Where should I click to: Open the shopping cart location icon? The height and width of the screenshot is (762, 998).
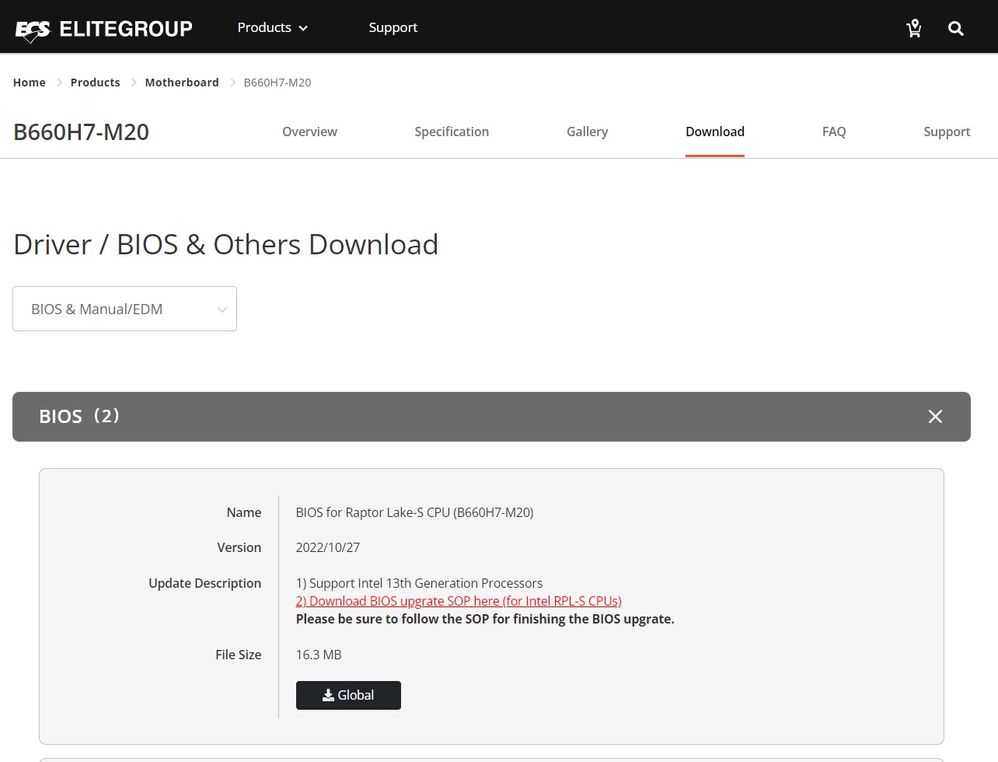point(913,28)
